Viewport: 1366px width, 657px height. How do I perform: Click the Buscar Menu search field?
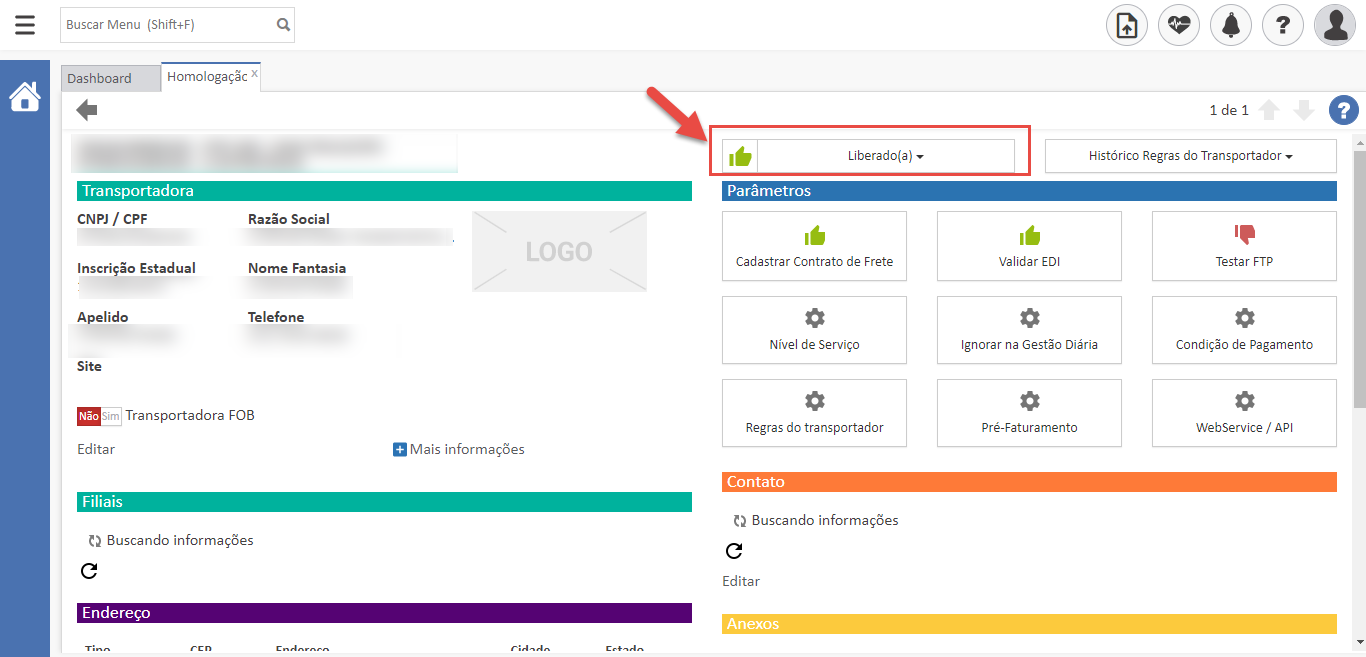[x=168, y=25]
